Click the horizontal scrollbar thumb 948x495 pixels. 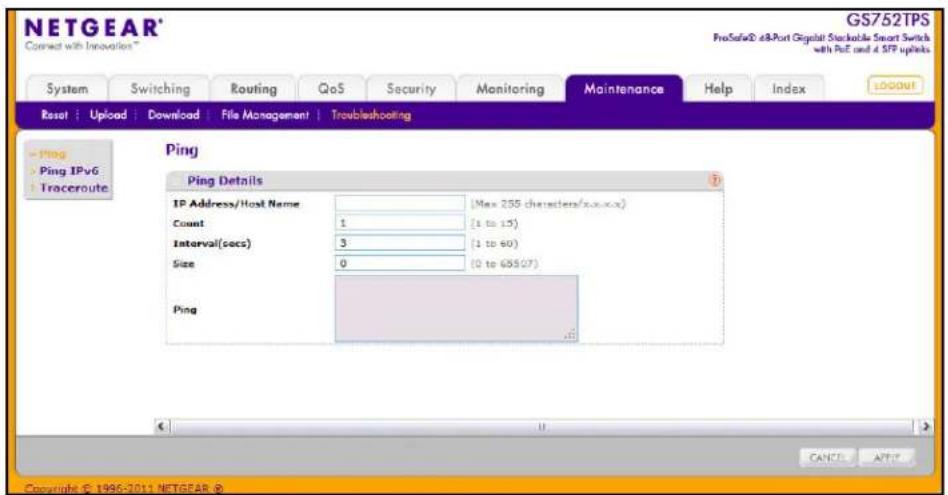click(542, 426)
